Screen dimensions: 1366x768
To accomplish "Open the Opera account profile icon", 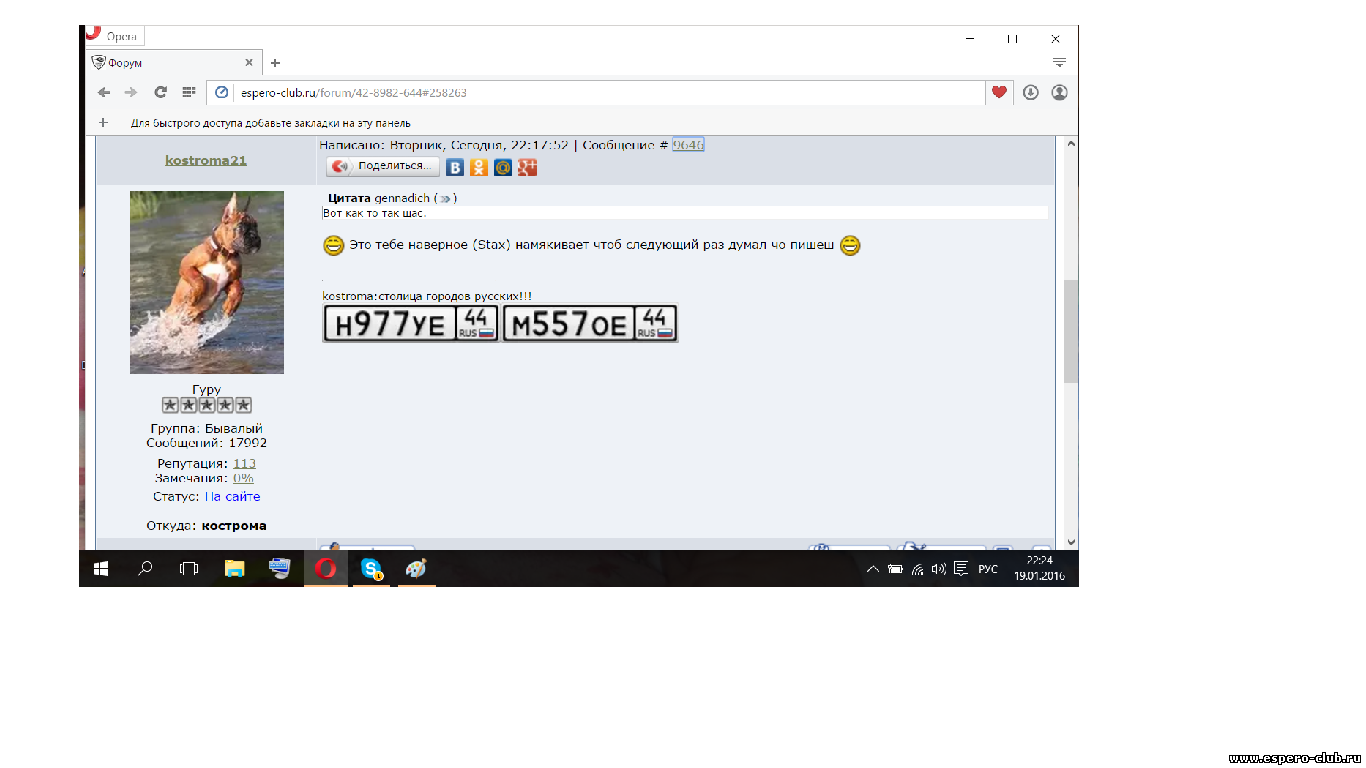I will [1059, 92].
